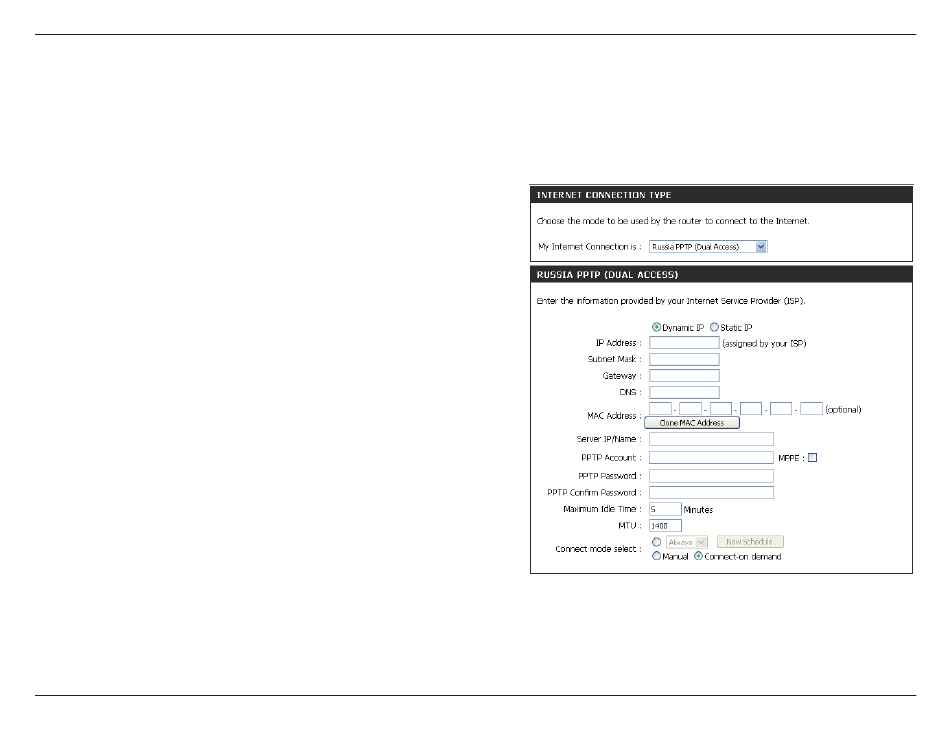Click the Maximum Idle Time field
Screen dimensions: 950x731
(665, 509)
